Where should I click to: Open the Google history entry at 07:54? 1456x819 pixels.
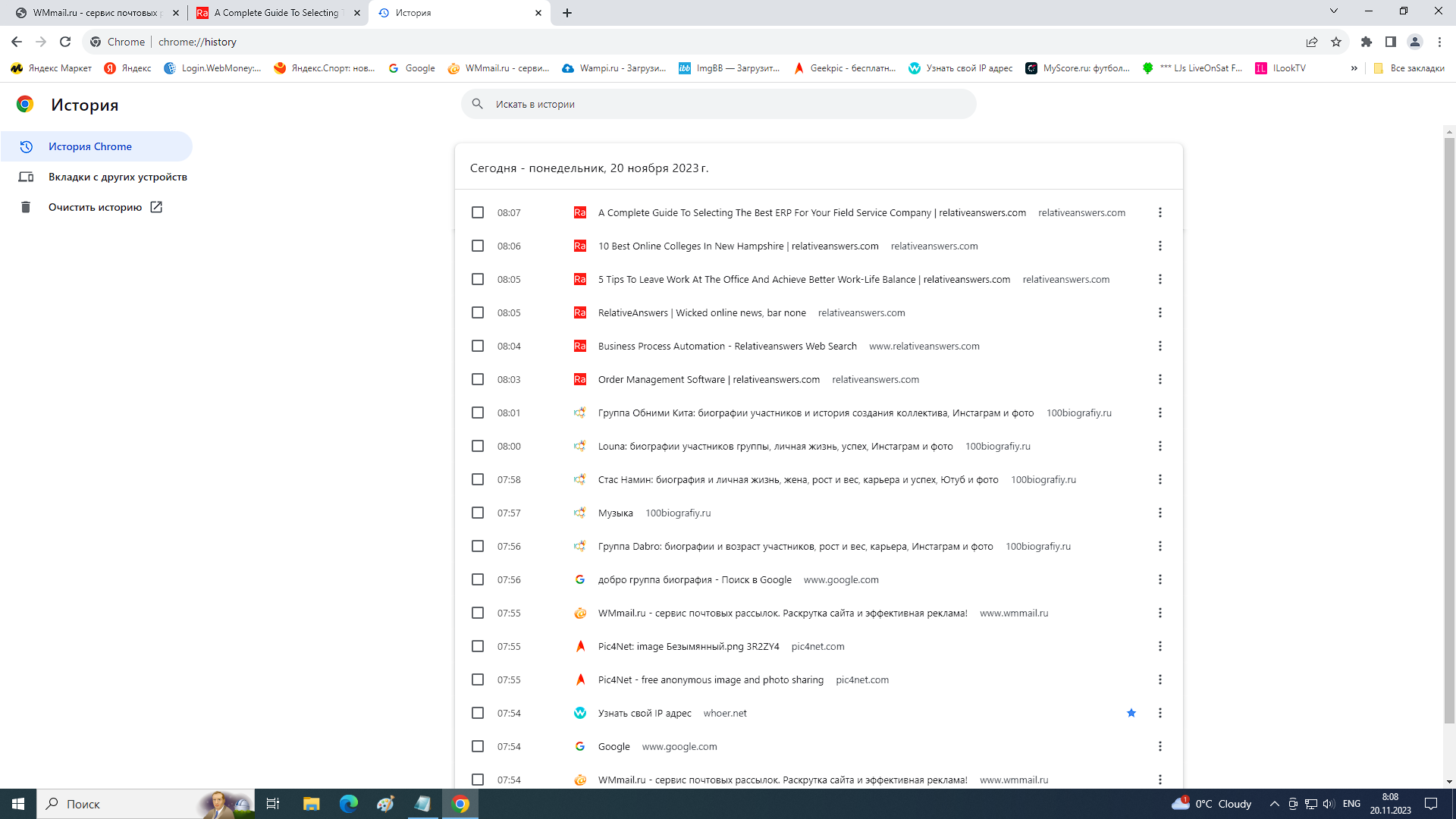(613, 746)
